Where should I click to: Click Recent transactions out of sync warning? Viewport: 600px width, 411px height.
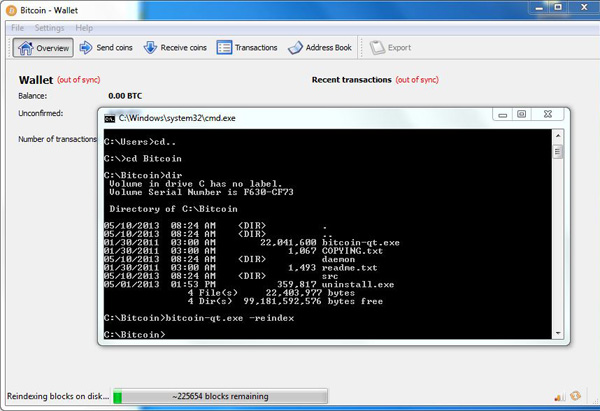tap(417, 80)
